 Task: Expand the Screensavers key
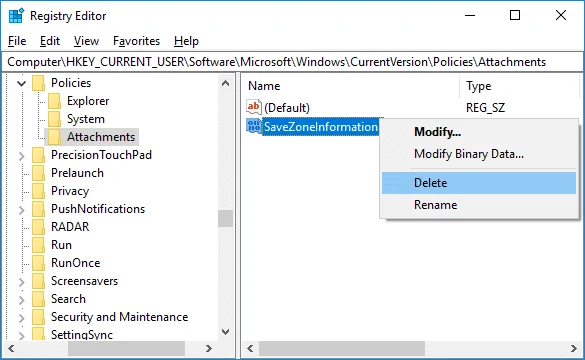(x=22, y=282)
